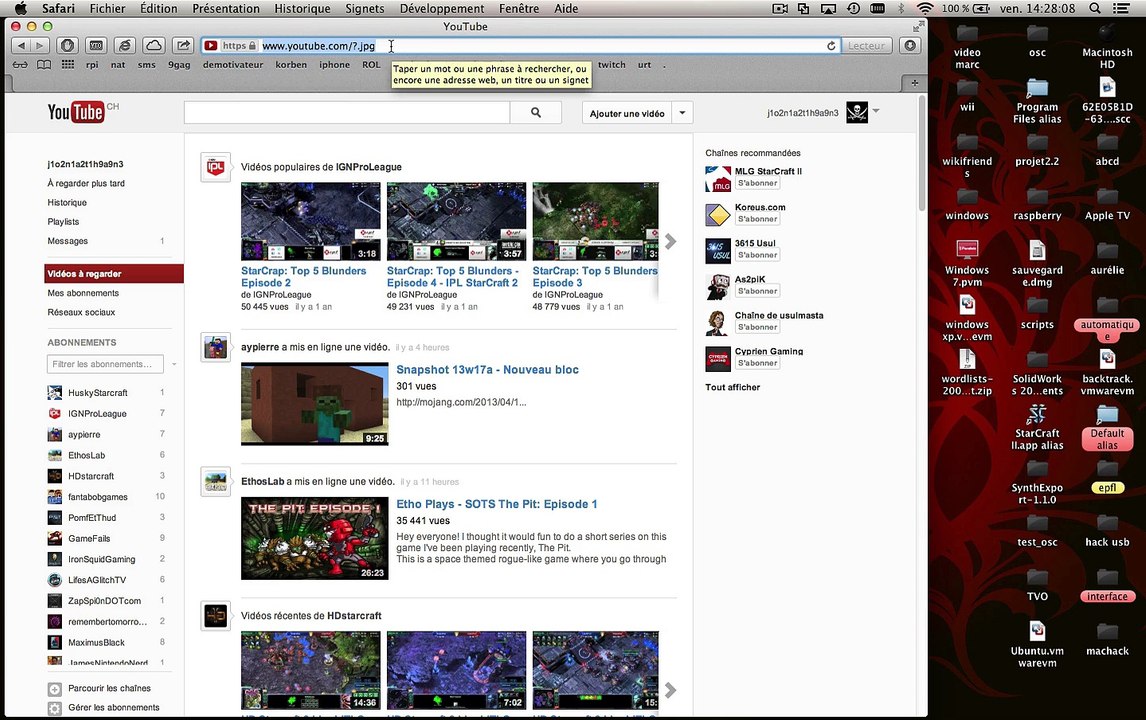Screen dimensions: 1146x720
Task: Expand the Ajouter une vidéo dropdown arrow
Action: tap(682, 113)
